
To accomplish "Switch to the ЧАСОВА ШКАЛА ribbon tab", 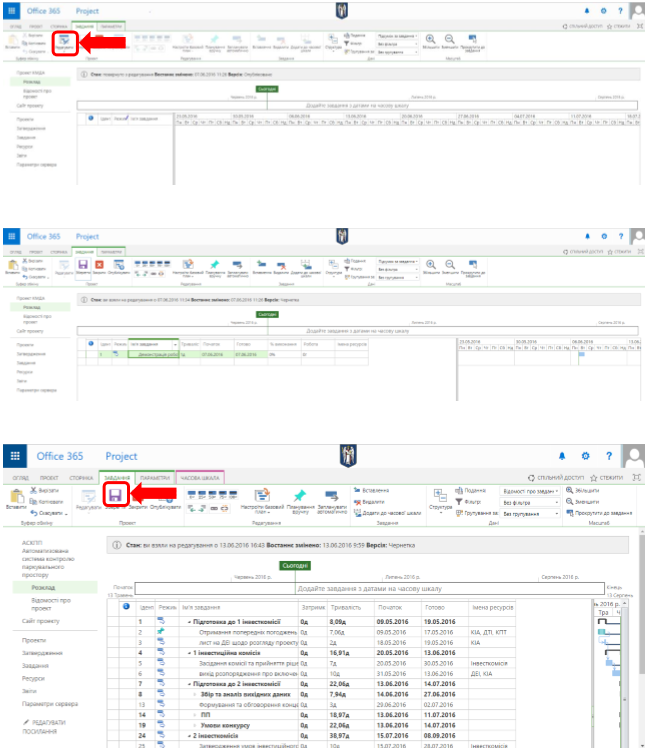I will 200,478.
